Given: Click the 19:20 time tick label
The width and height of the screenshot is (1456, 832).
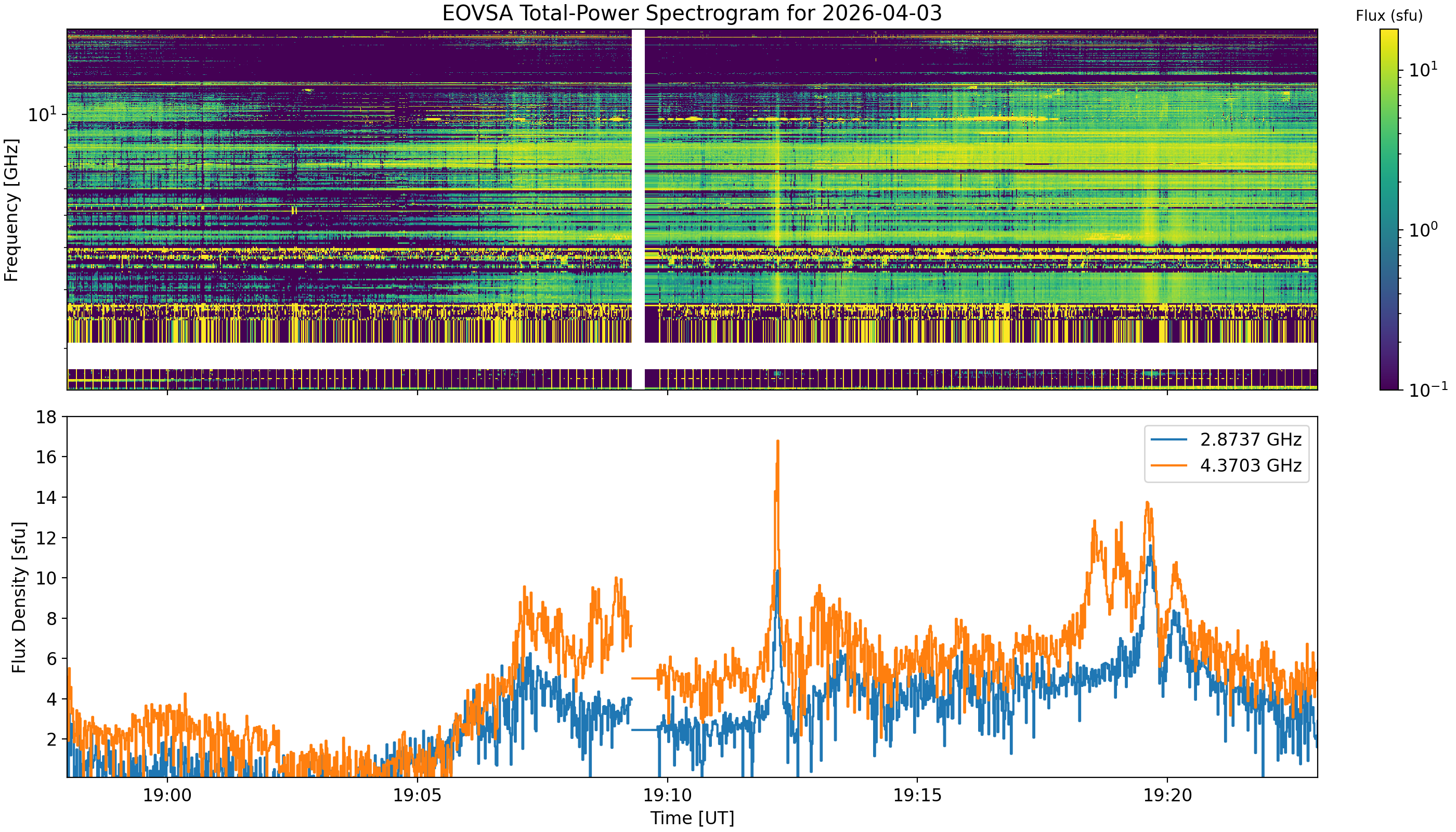Looking at the screenshot, I should (x=1167, y=796).
